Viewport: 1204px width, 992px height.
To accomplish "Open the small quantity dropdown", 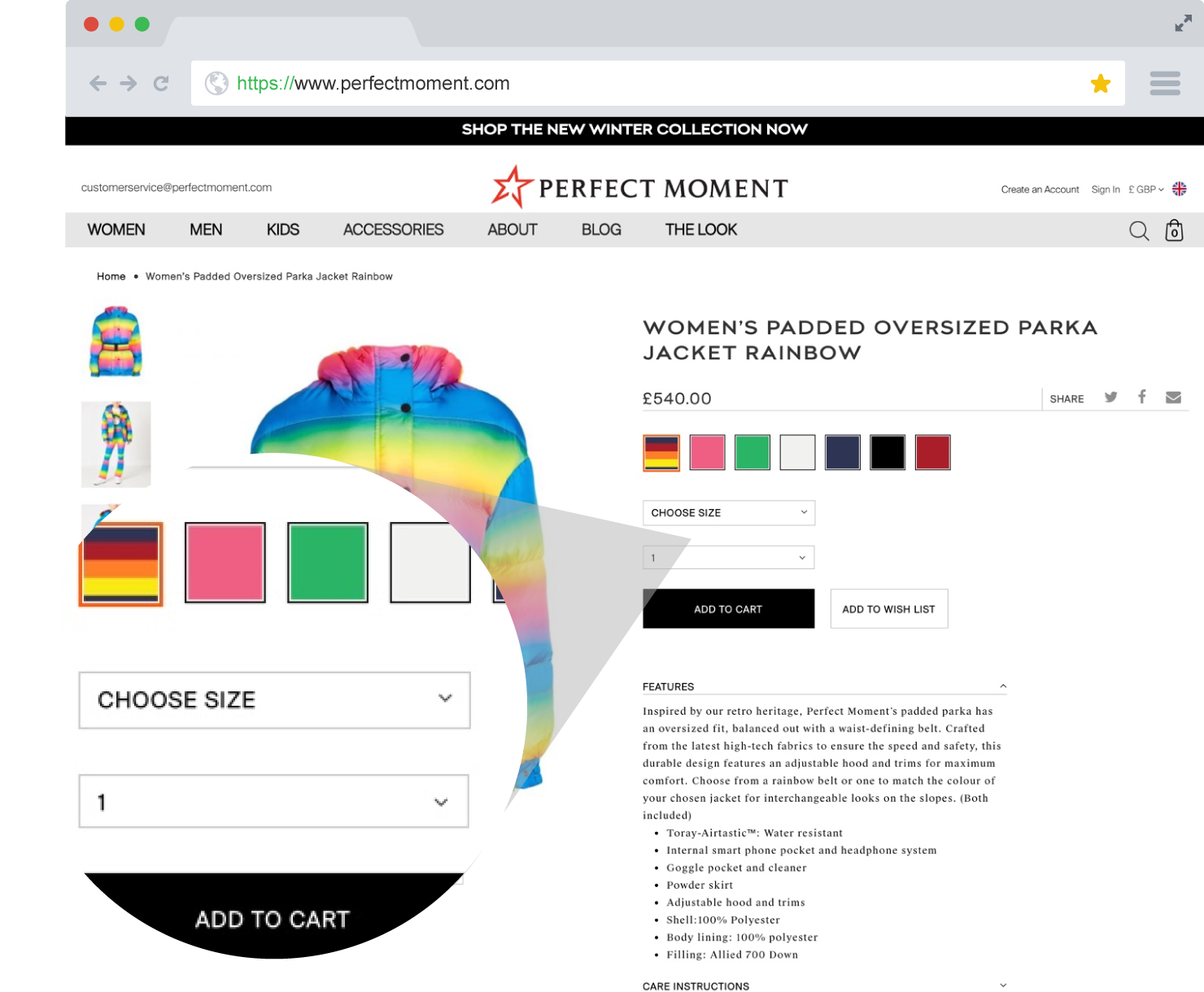I will 729,557.
